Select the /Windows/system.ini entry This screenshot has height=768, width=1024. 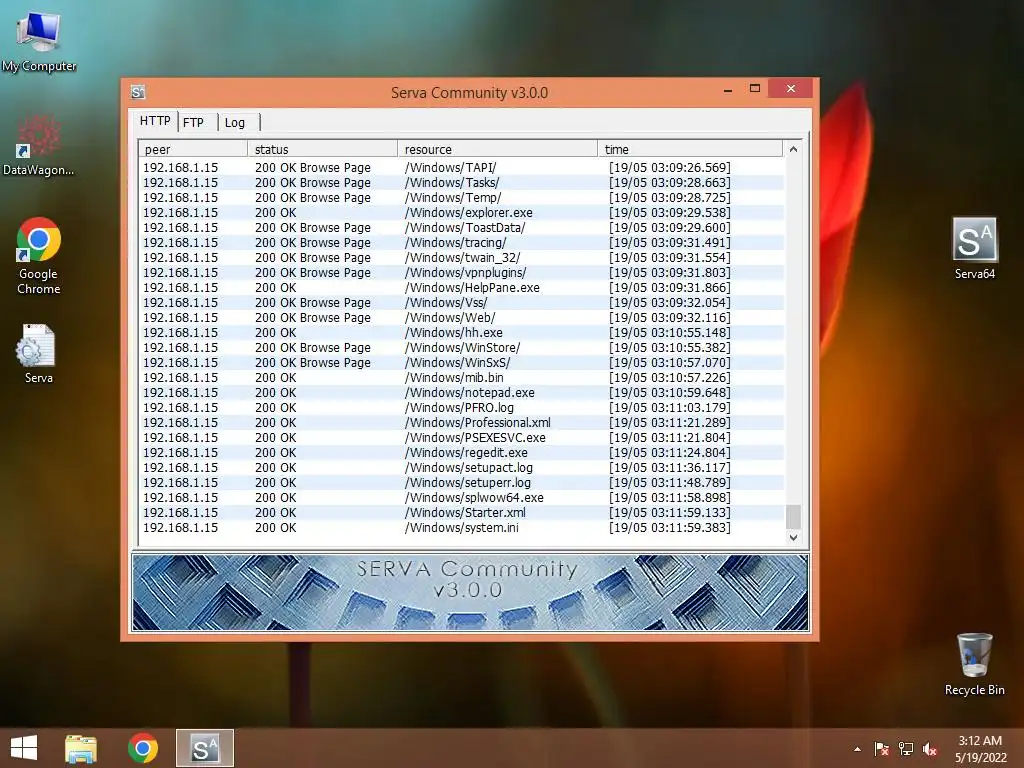[x=462, y=528]
